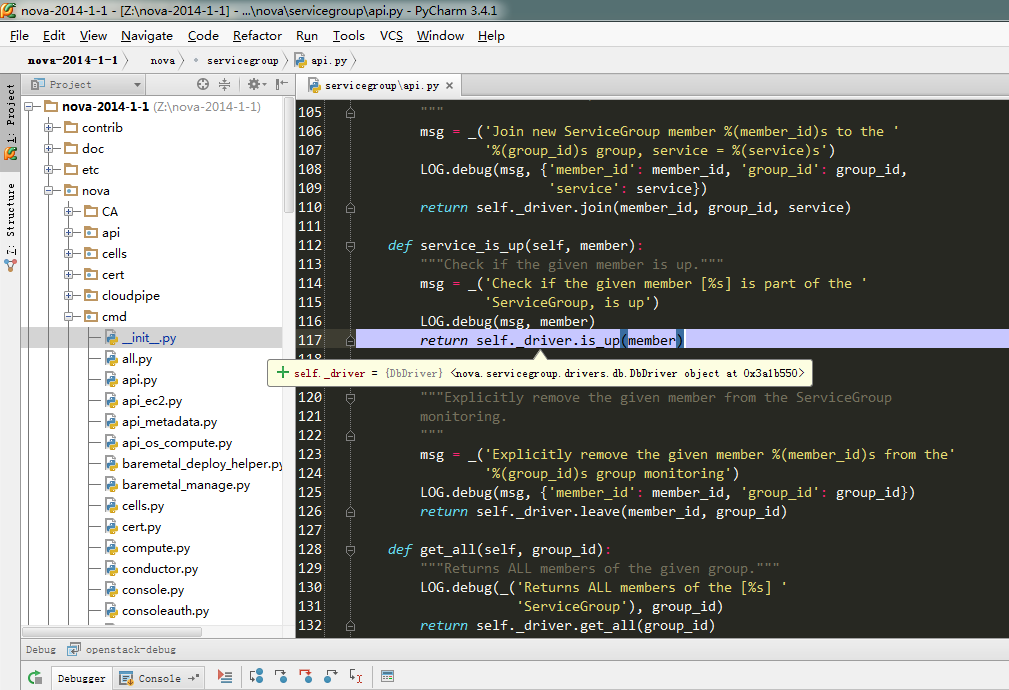Image resolution: width=1009 pixels, height=690 pixels.
Task: Click the nova breadcrumb
Action: click(162, 61)
